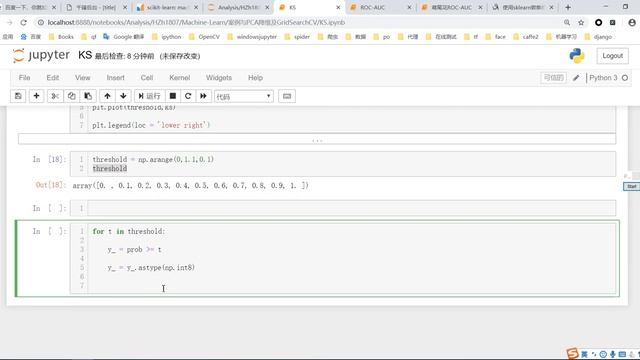Open the command palette keyboard icon
640x360 pixels.
(287, 96)
